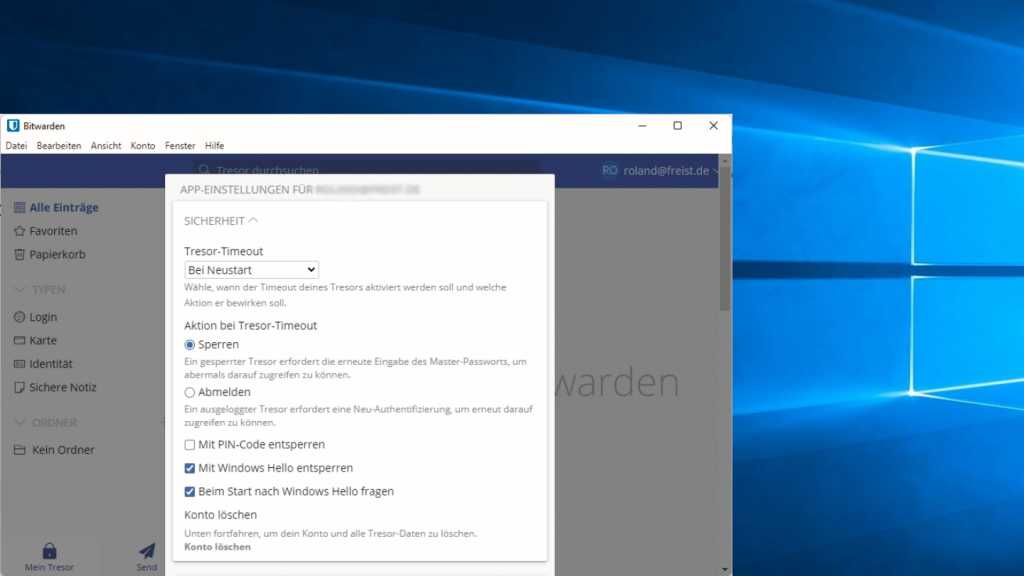Screen dimensions: 1024x576
Task: Open the Hilfe menu
Action: 214,146
